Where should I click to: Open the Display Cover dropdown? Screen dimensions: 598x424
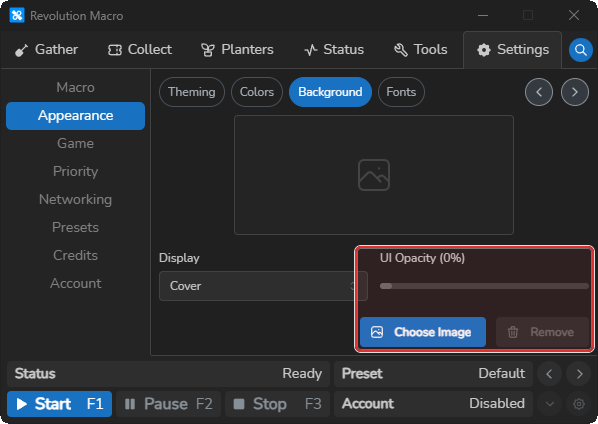263,286
